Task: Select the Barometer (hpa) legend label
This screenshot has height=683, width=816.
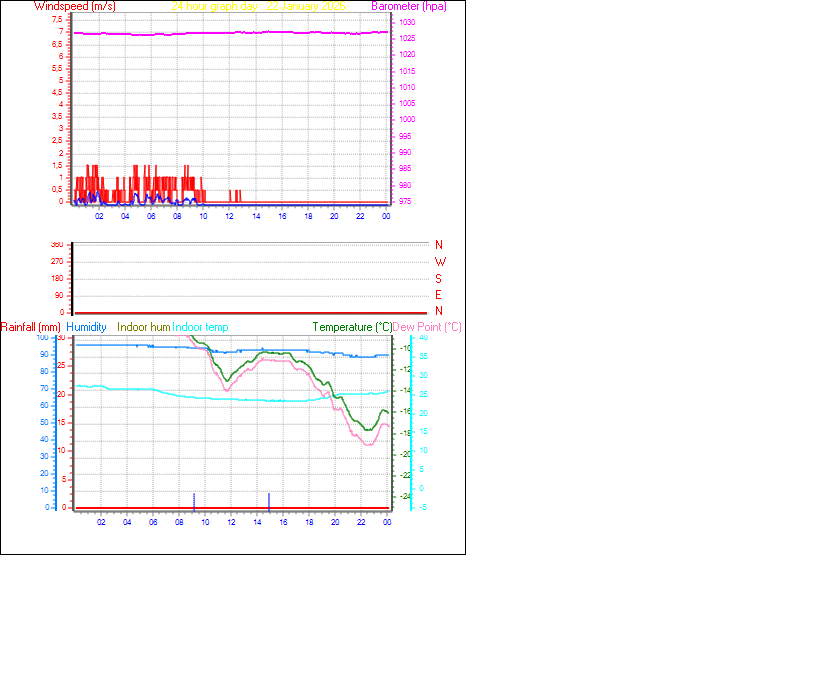Action: point(409,6)
